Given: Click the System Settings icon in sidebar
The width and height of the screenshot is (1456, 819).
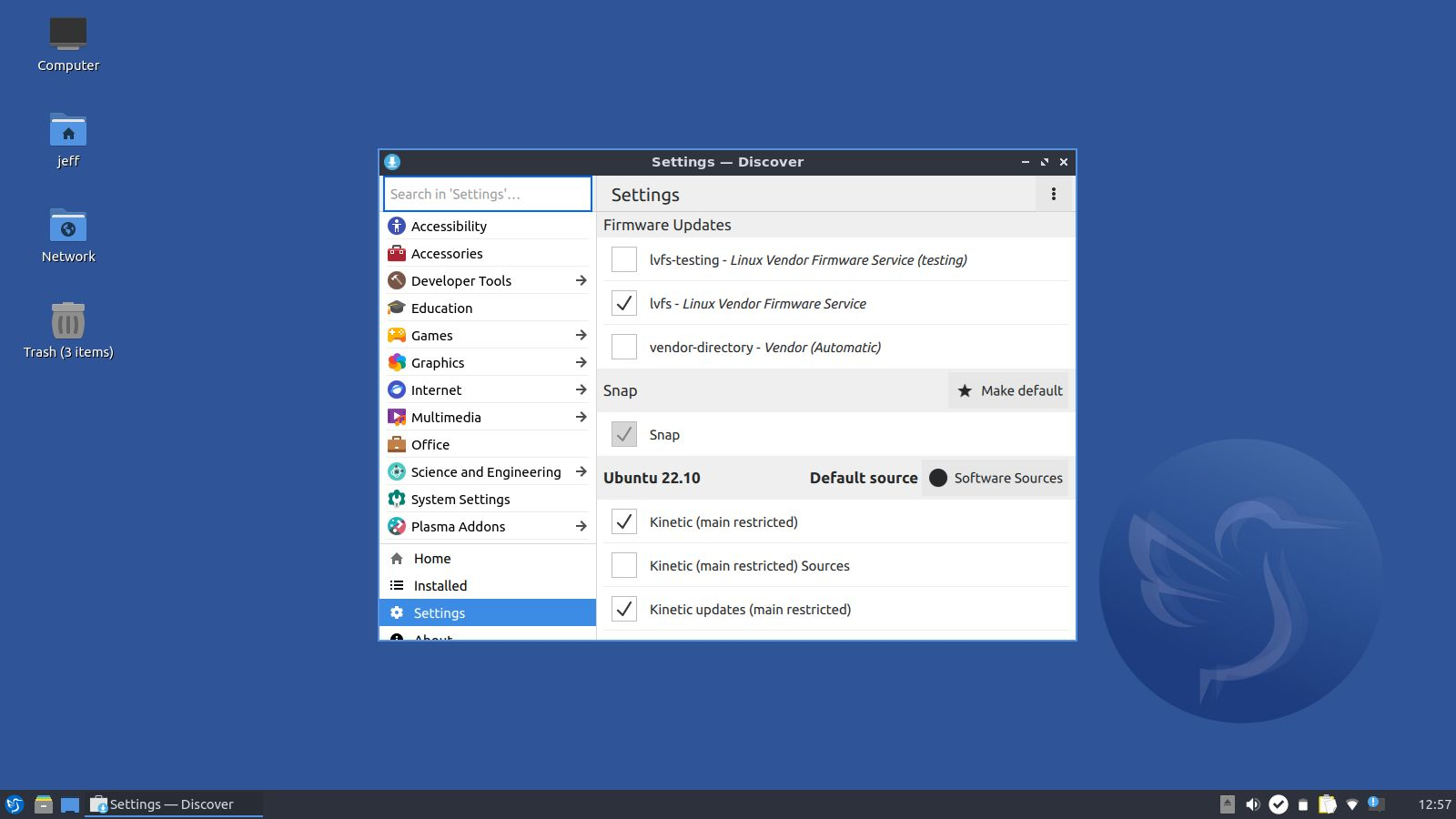Looking at the screenshot, I should coord(397,499).
